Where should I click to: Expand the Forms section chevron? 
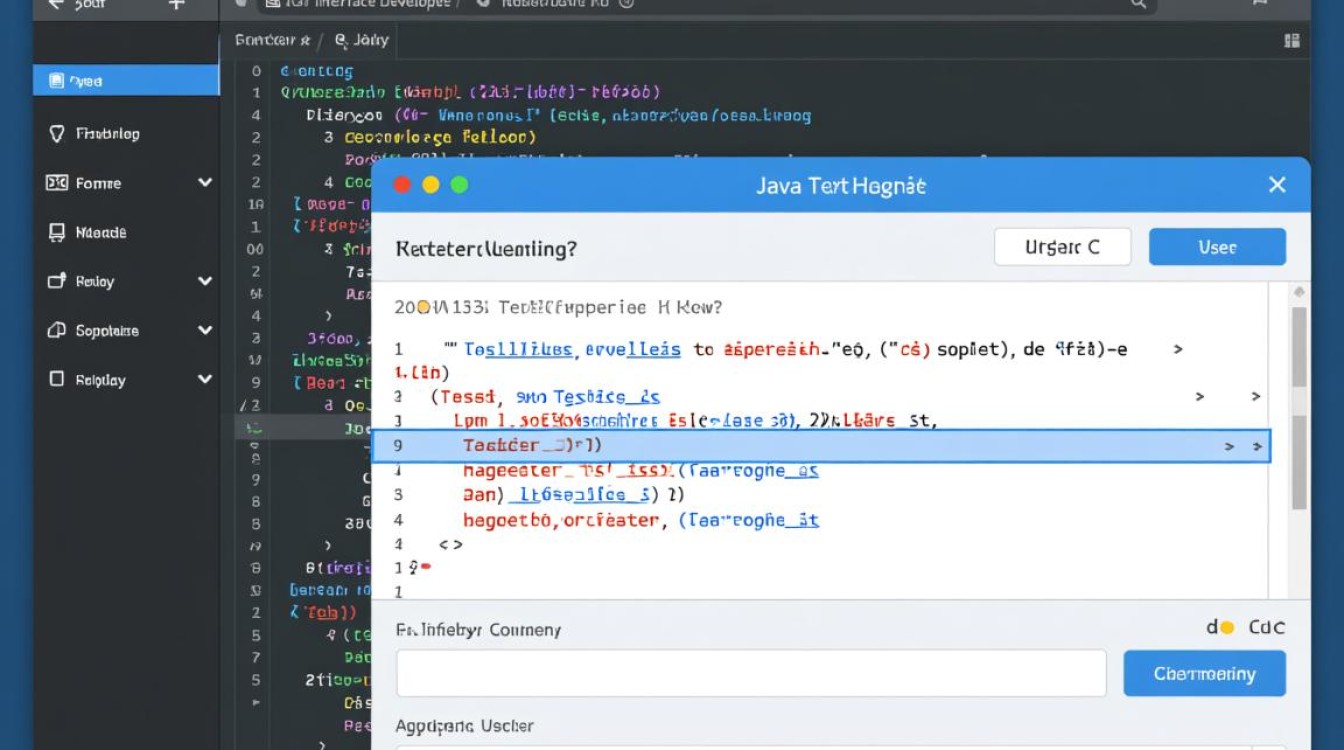point(204,183)
